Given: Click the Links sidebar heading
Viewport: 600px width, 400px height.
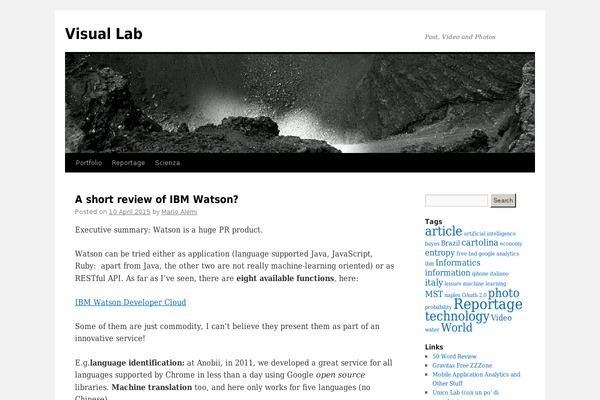Looking at the screenshot, I should pyautogui.click(x=434, y=347).
